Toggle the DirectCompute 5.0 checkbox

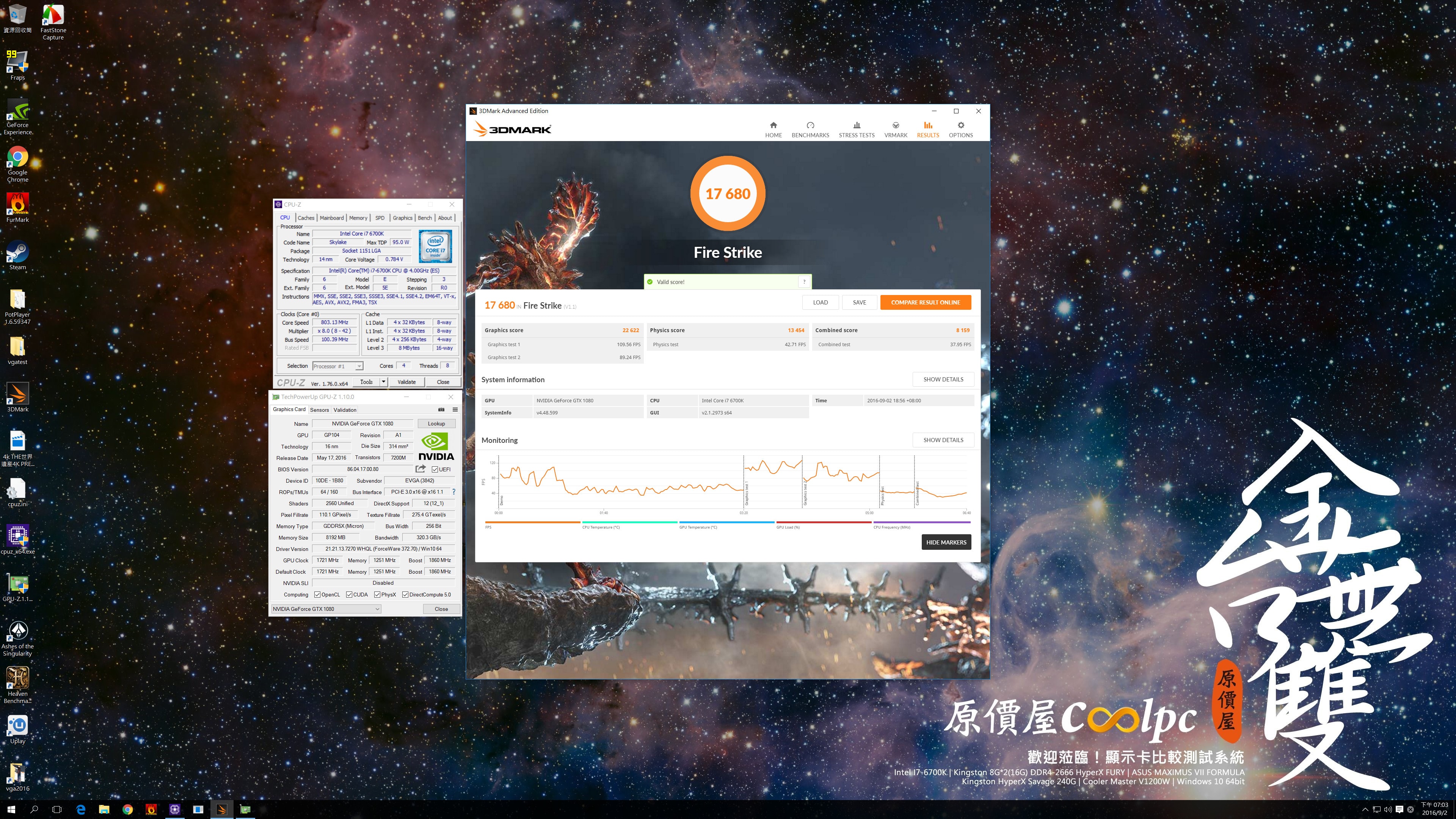[x=405, y=595]
